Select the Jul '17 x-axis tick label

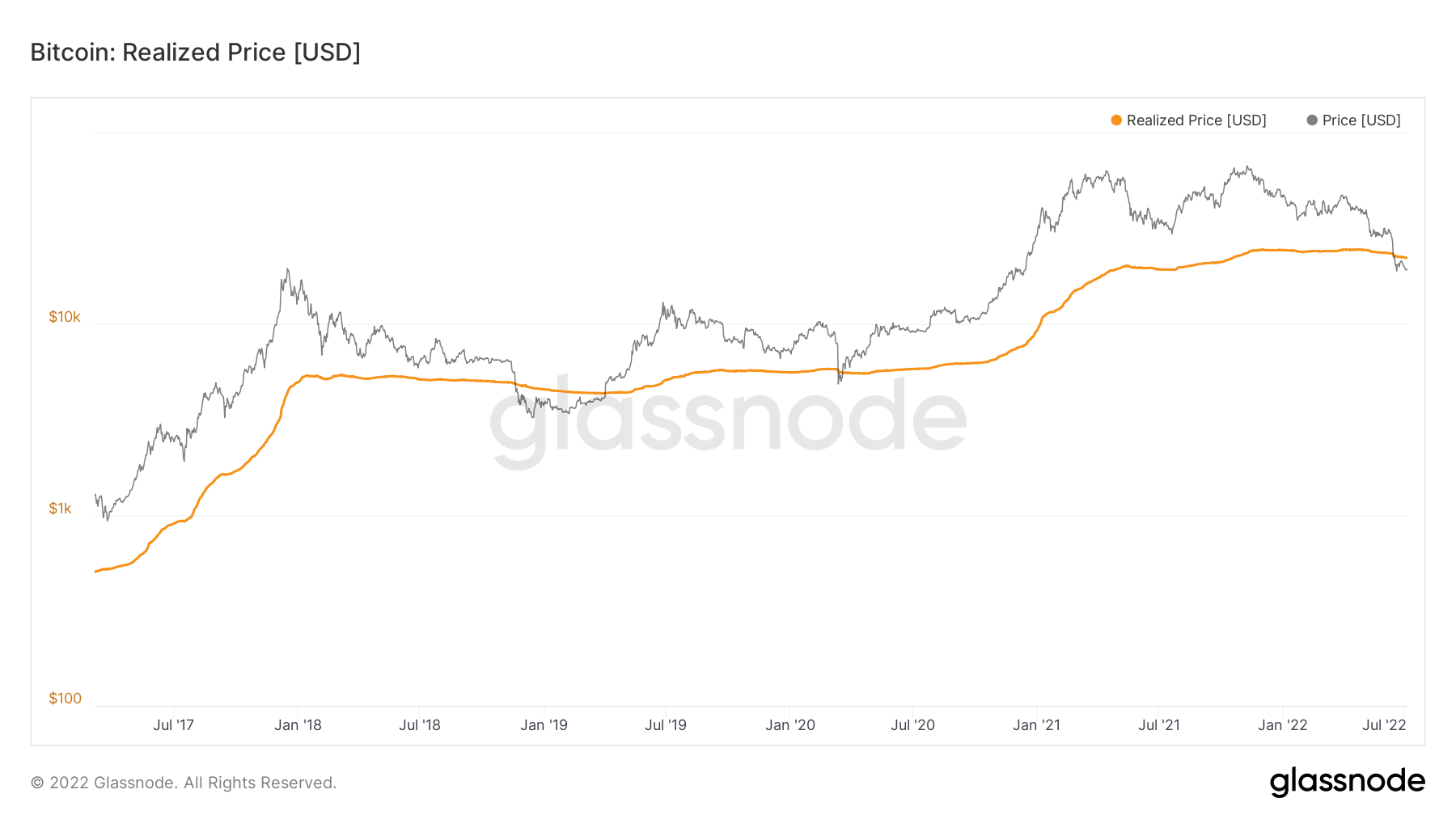click(174, 725)
